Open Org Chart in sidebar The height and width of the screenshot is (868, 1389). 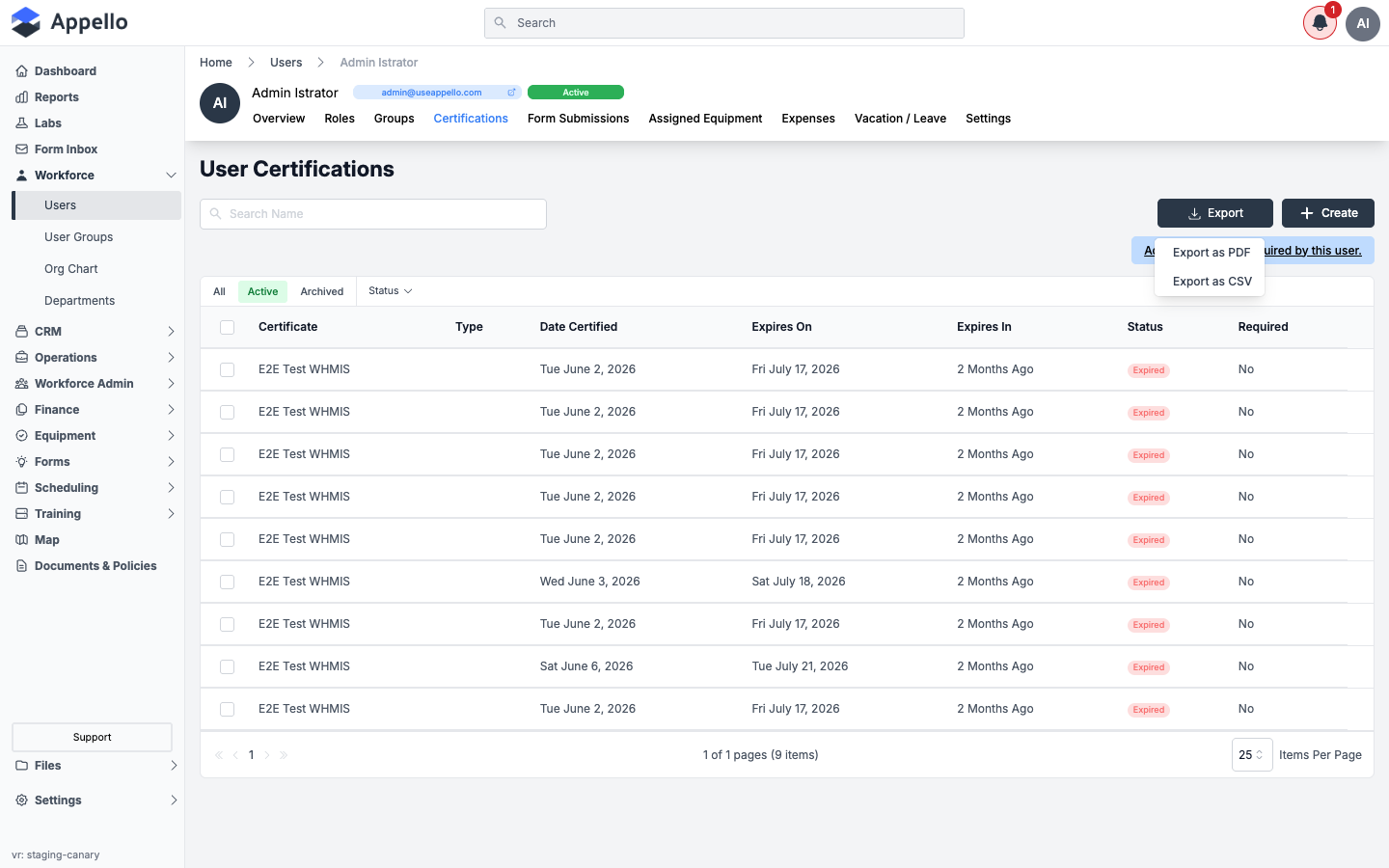coord(71,269)
